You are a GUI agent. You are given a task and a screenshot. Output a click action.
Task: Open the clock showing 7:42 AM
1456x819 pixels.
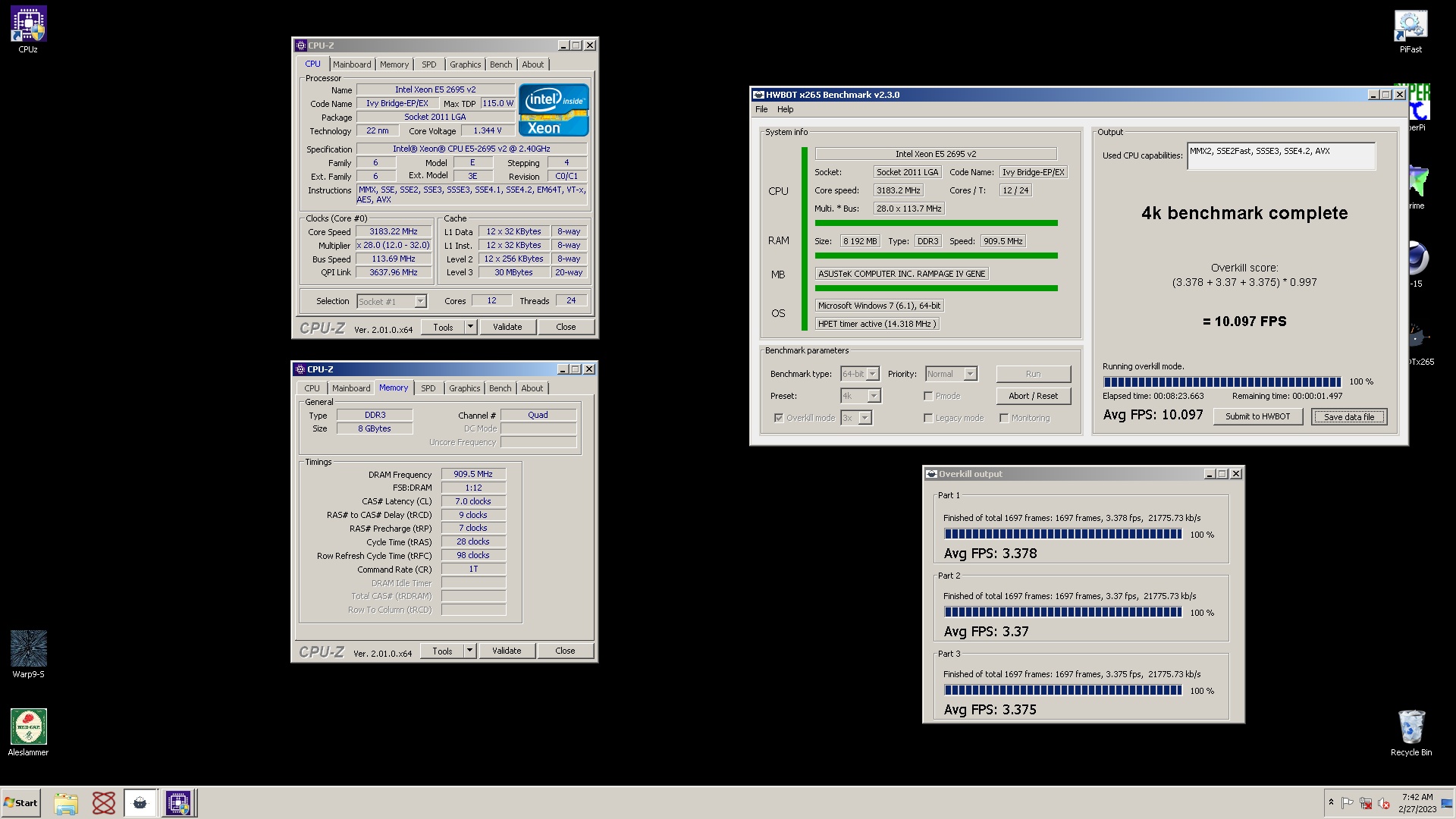1417,803
